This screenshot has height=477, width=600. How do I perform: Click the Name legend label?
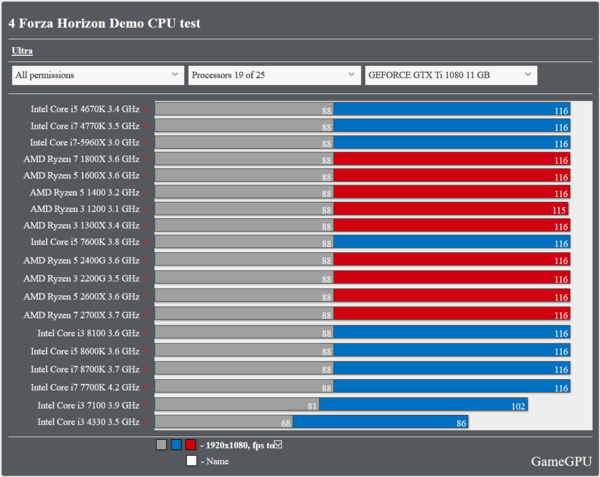[x=215, y=461]
